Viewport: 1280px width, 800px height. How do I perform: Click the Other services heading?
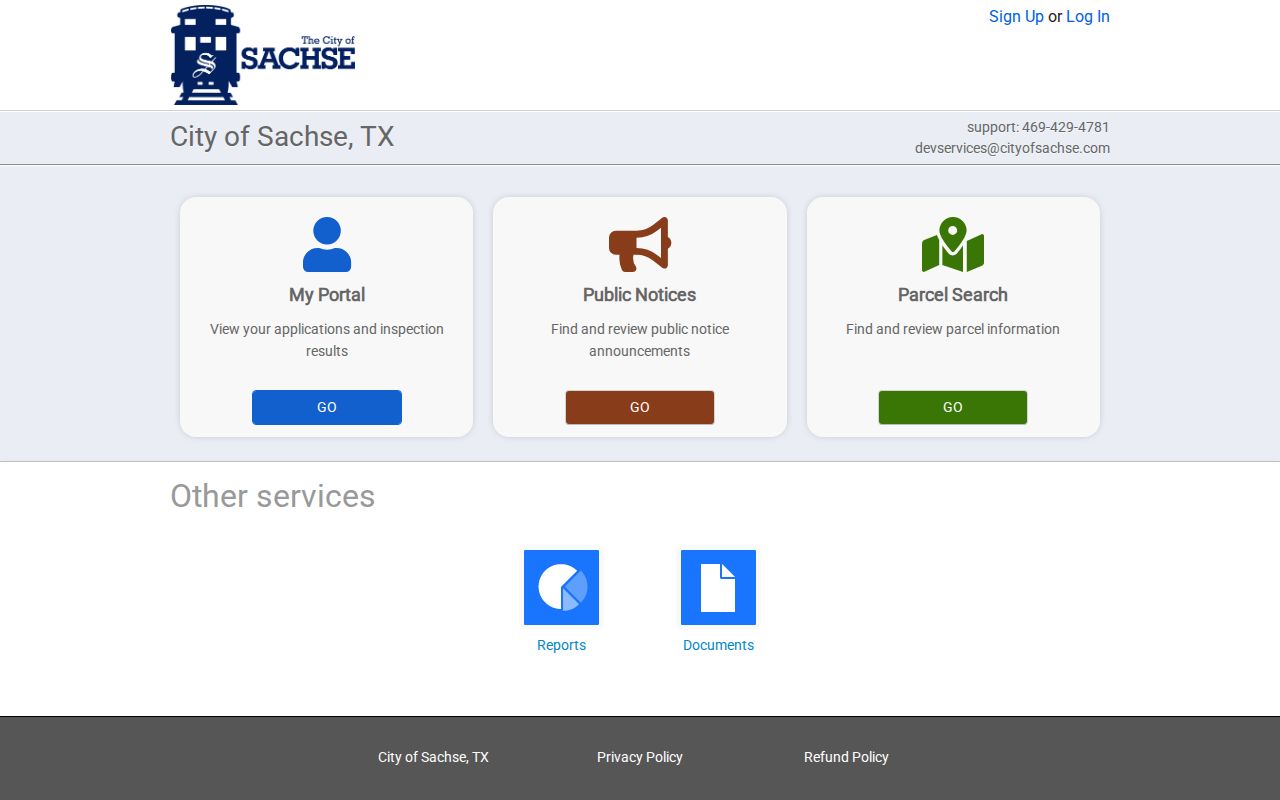(x=273, y=496)
